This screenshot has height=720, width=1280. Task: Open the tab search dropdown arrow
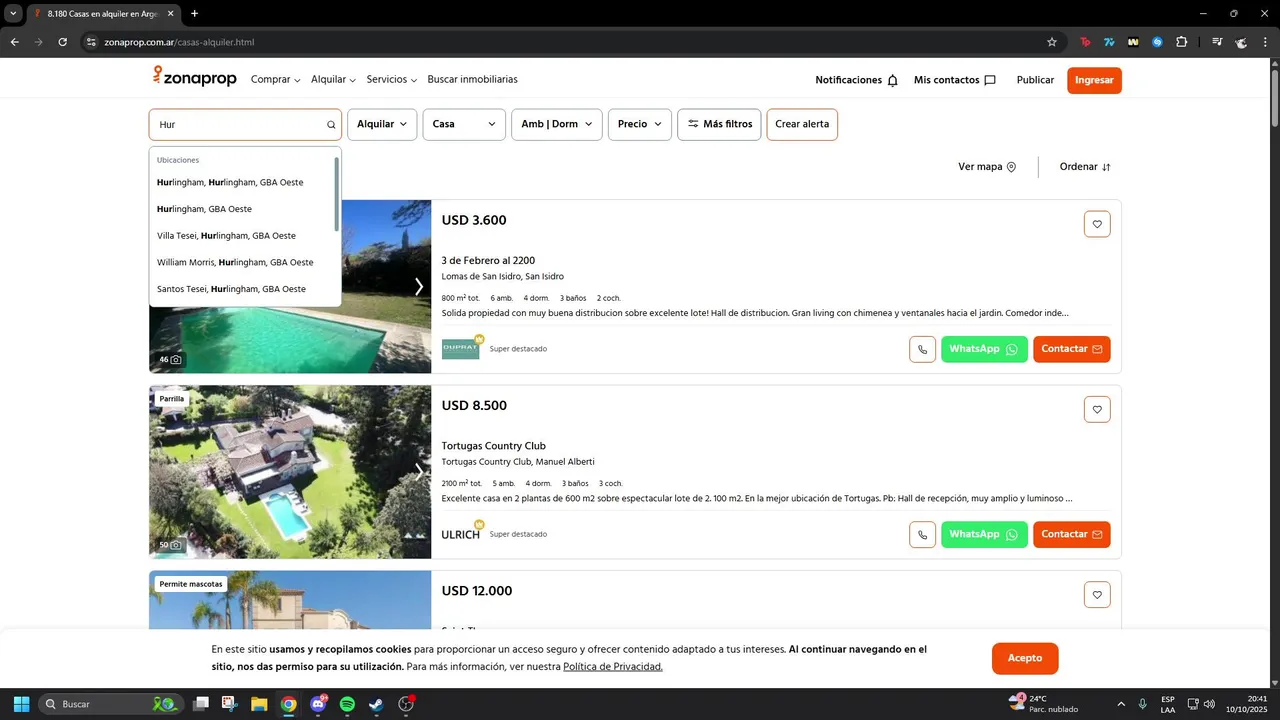(13, 14)
